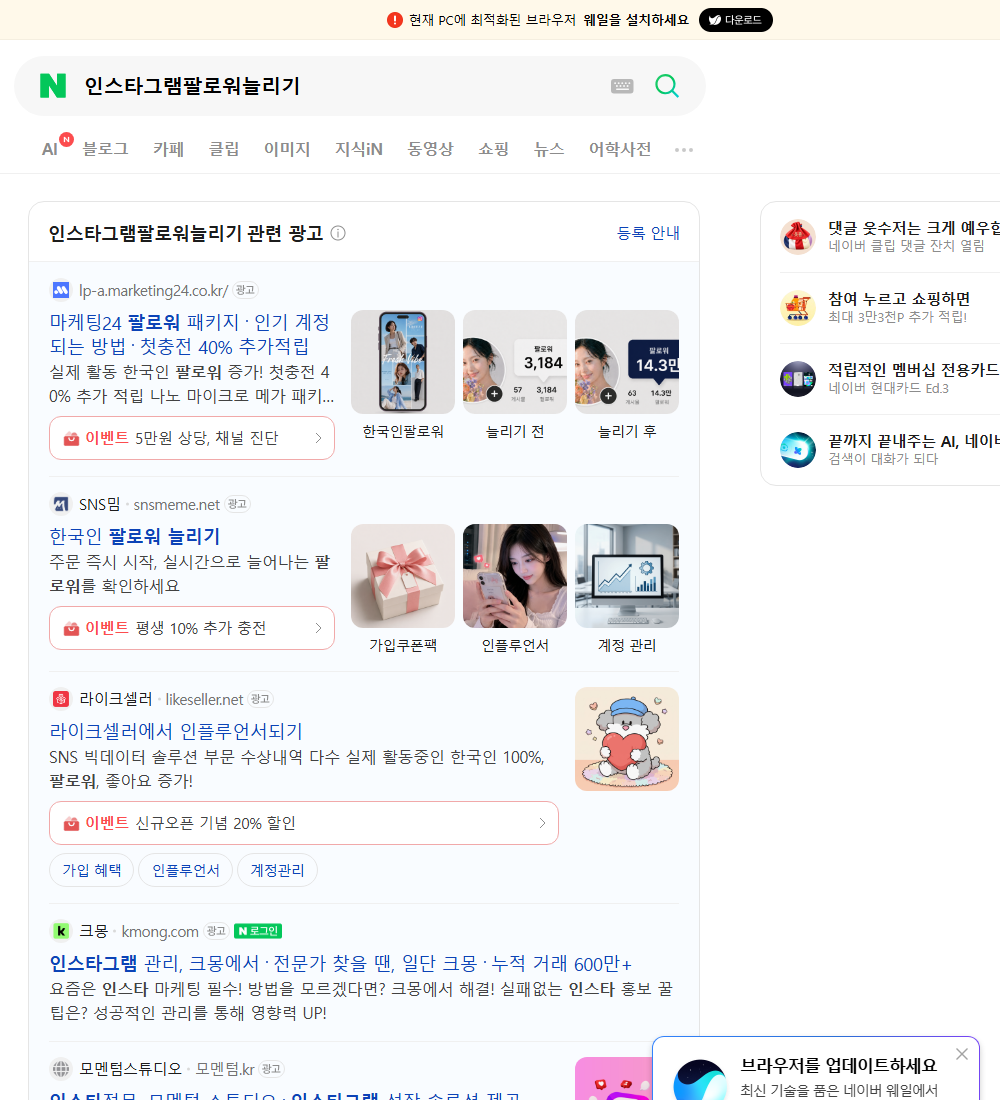
Task: Open the 인스타그램 관리, 크몽에서 ad title
Action: 340,963
